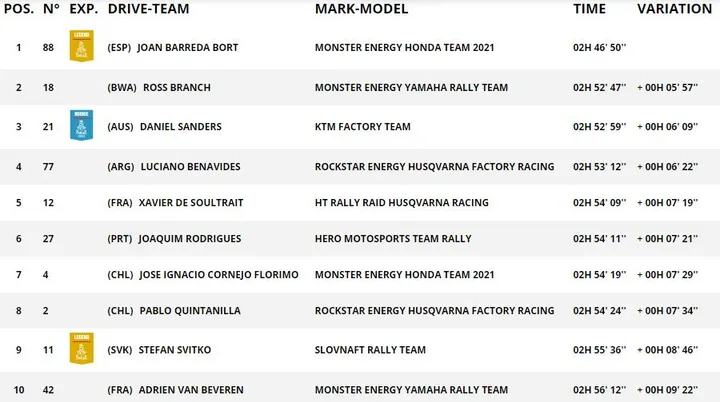The height and width of the screenshot is (402, 720).
Task: Select Jose Ignacio Cornejo Florimo name
Action: [219, 275]
